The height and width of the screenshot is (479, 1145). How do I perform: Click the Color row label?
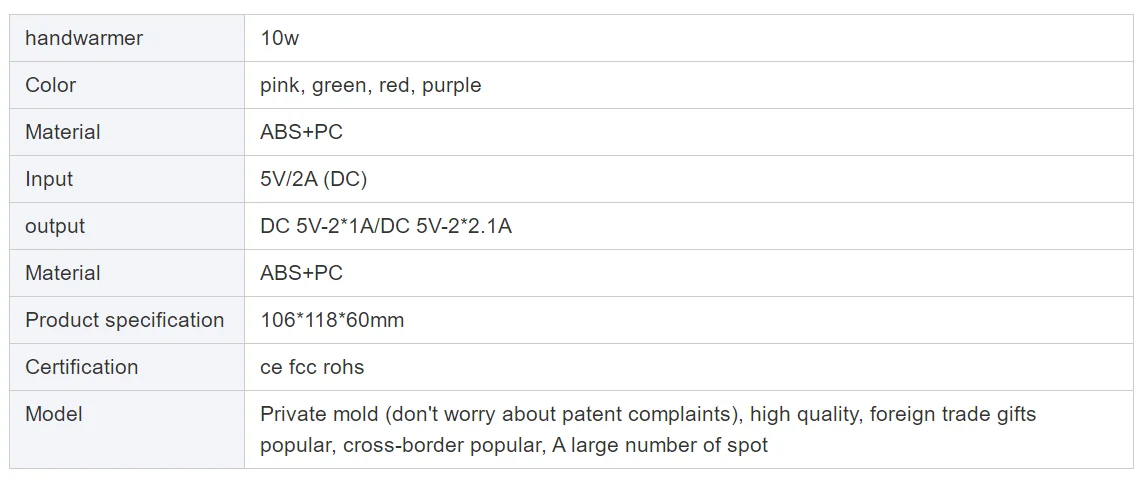click(50, 85)
